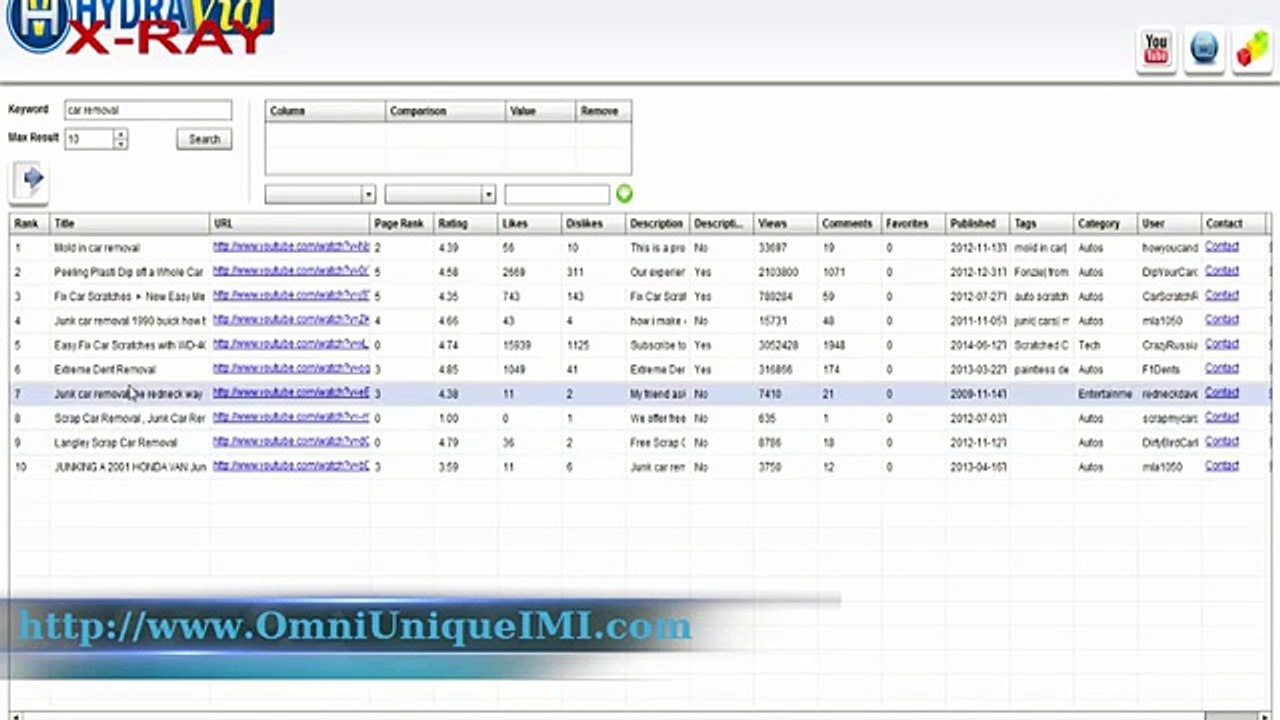Sort by the URL column header
Screen dimensions: 1280x720
[290, 223]
